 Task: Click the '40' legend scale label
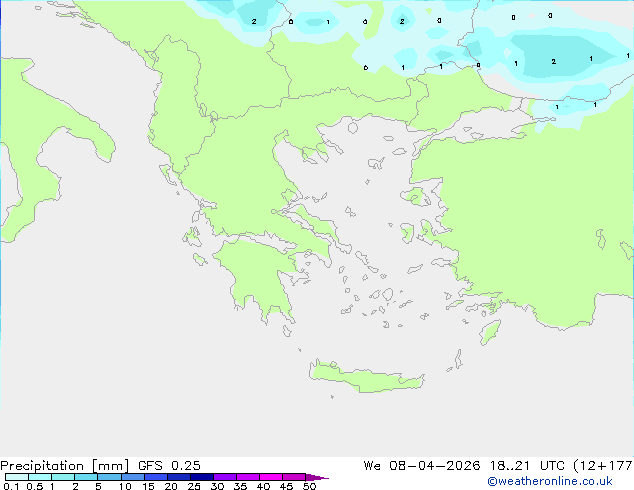[x=263, y=486]
